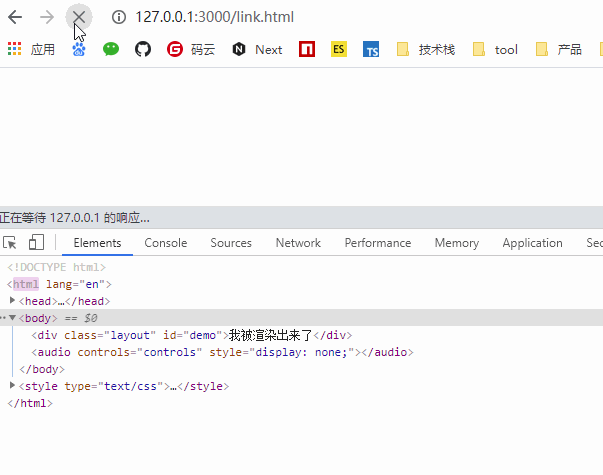Click the 正在等待 127.0.0.1 的响应 status text
This screenshot has height=475, width=603.
[75, 218]
